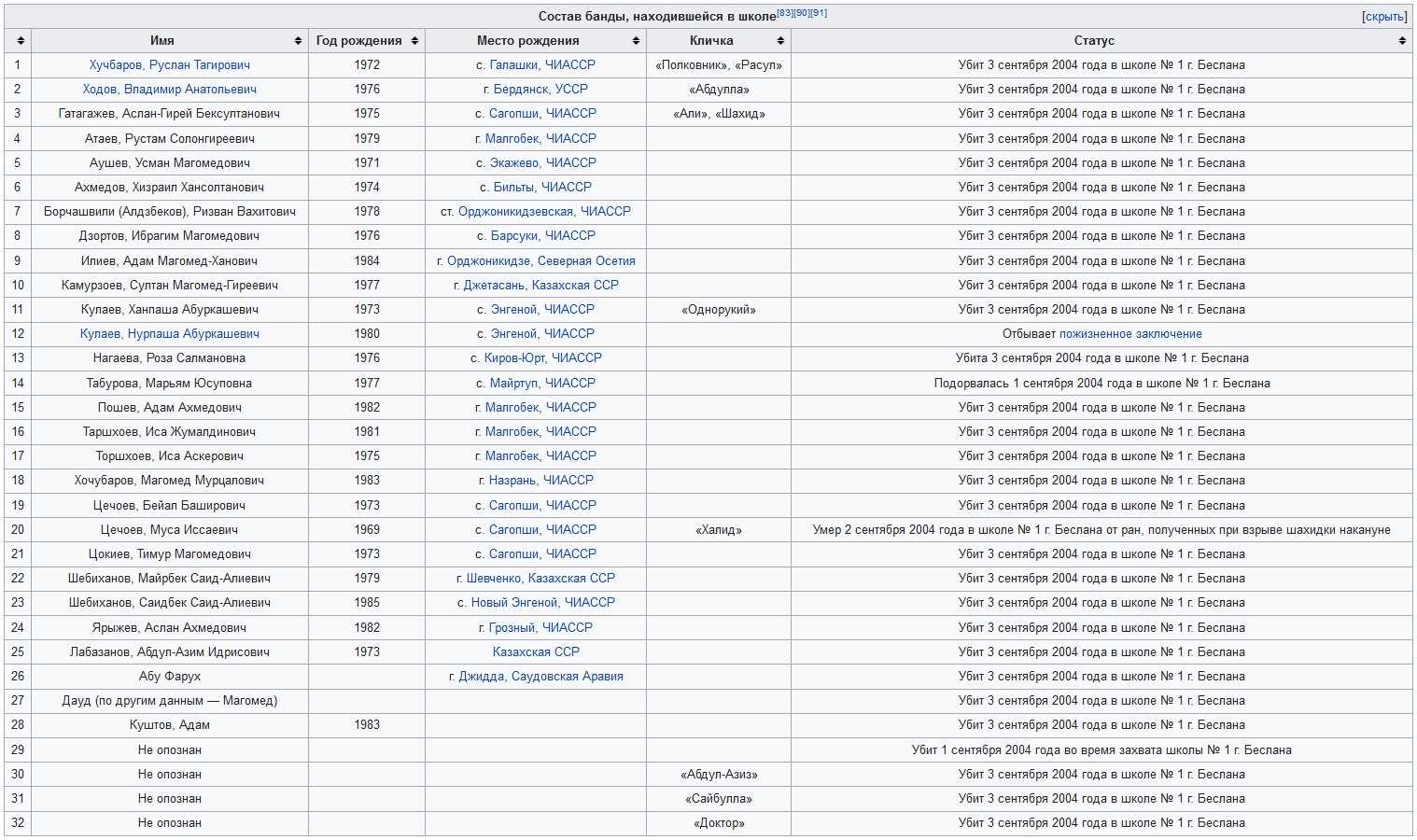The width and height of the screenshot is (1417, 840).
Task: Open Хучбаров, Руслан Тагирович article
Action: coord(169,65)
